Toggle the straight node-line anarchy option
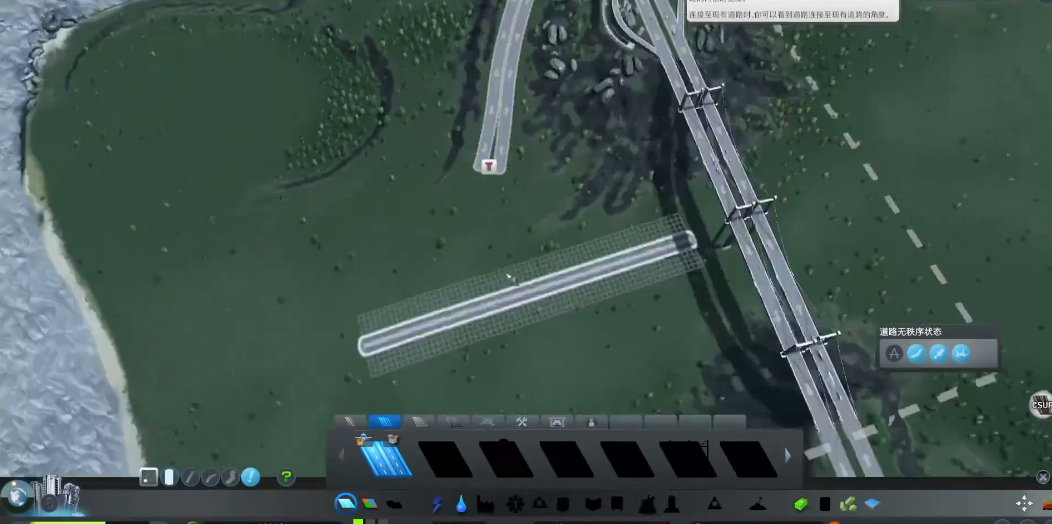 point(939,353)
